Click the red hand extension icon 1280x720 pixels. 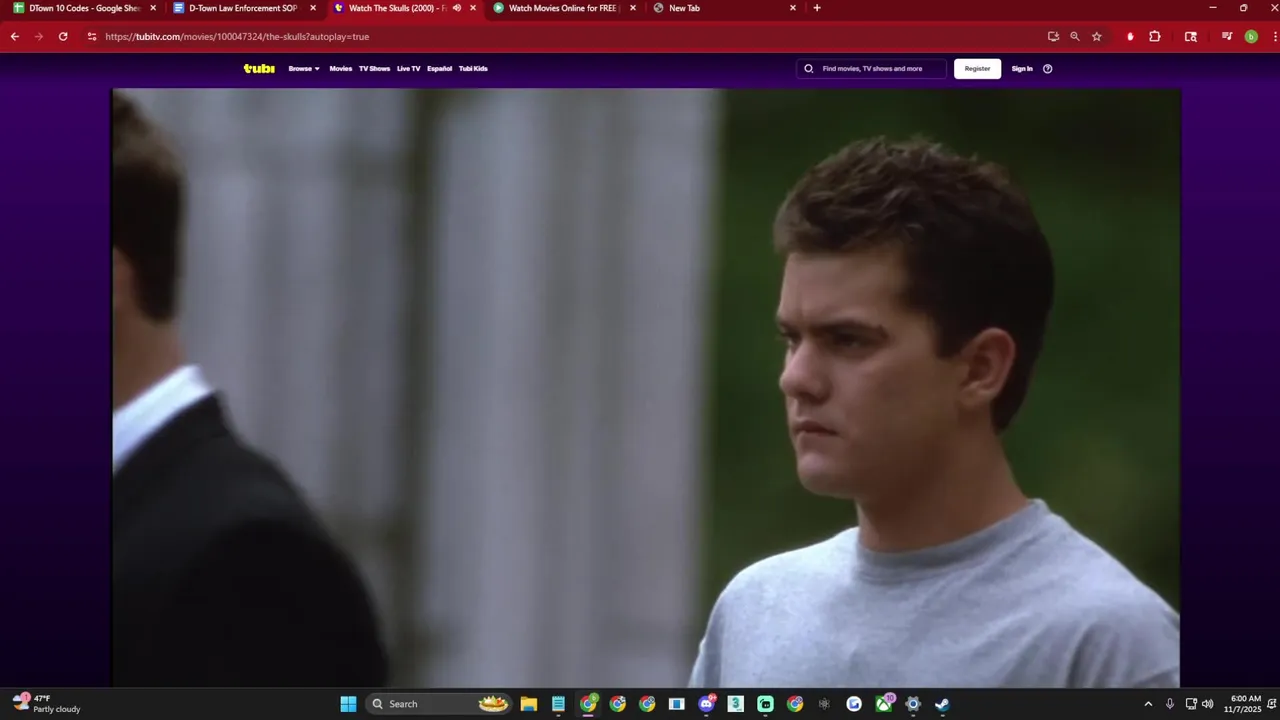[x=1130, y=36]
